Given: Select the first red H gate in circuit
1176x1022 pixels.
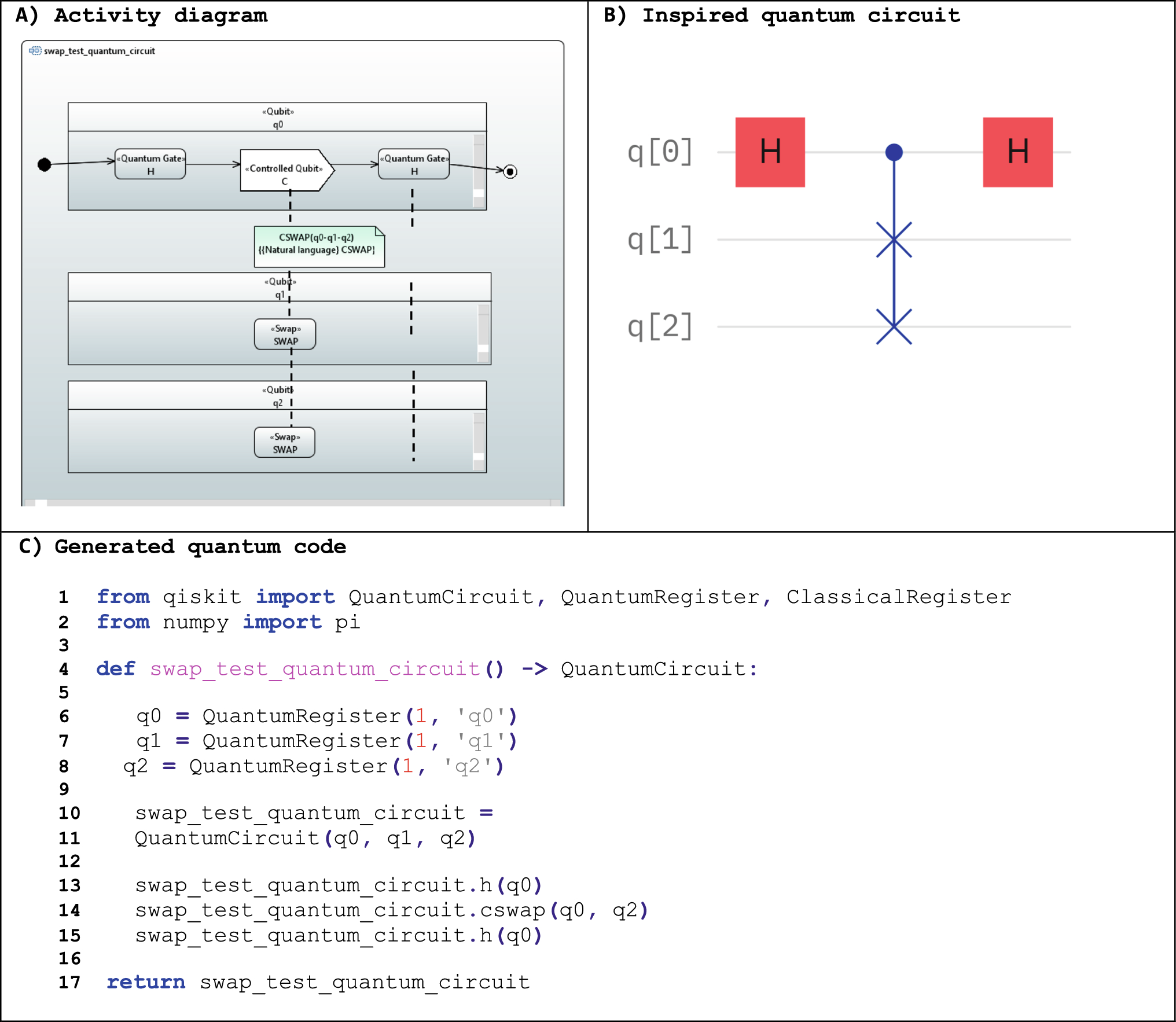Looking at the screenshot, I should (770, 152).
